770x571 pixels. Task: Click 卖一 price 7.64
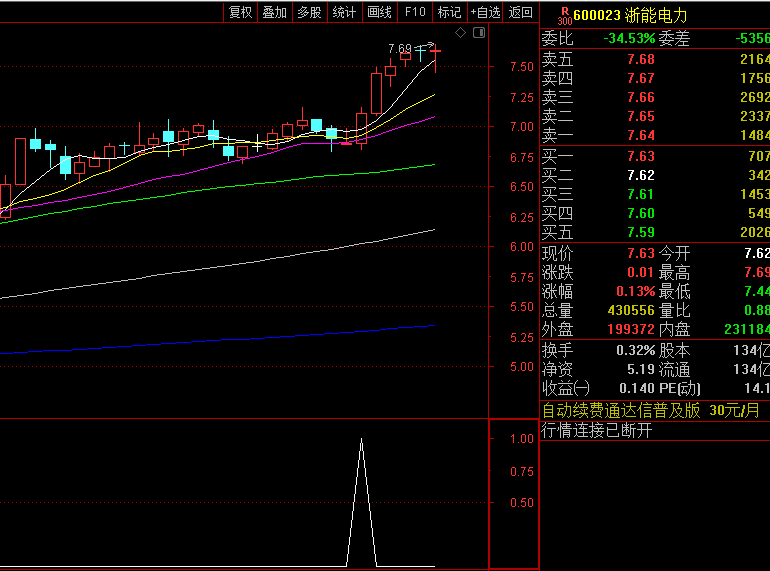point(641,135)
